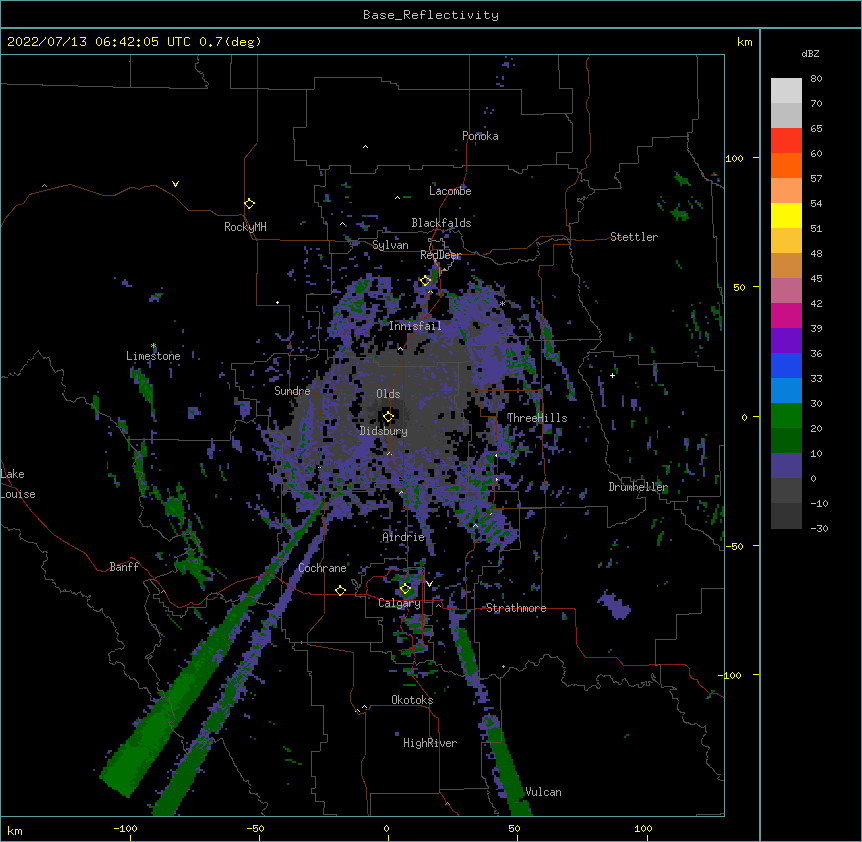Click the RedDeer city label
The height and width of the screenshot is (842, 862).
click(x=440, y=255)
